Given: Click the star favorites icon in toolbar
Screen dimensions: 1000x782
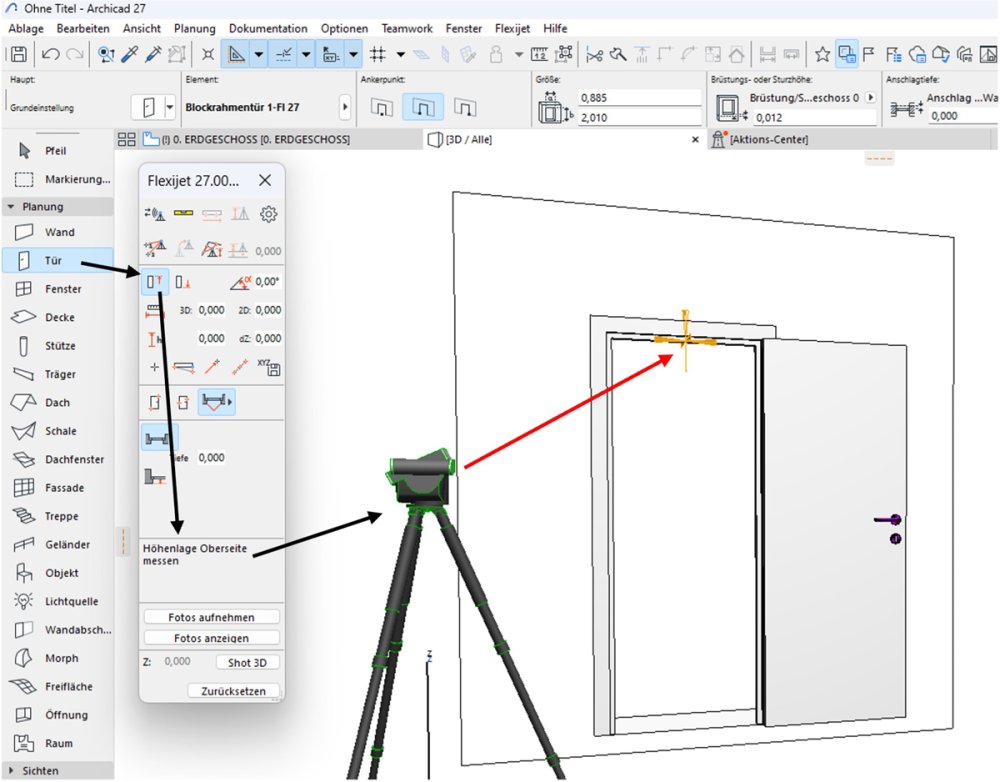Looking at the screenshot, I should pos(823,54).
